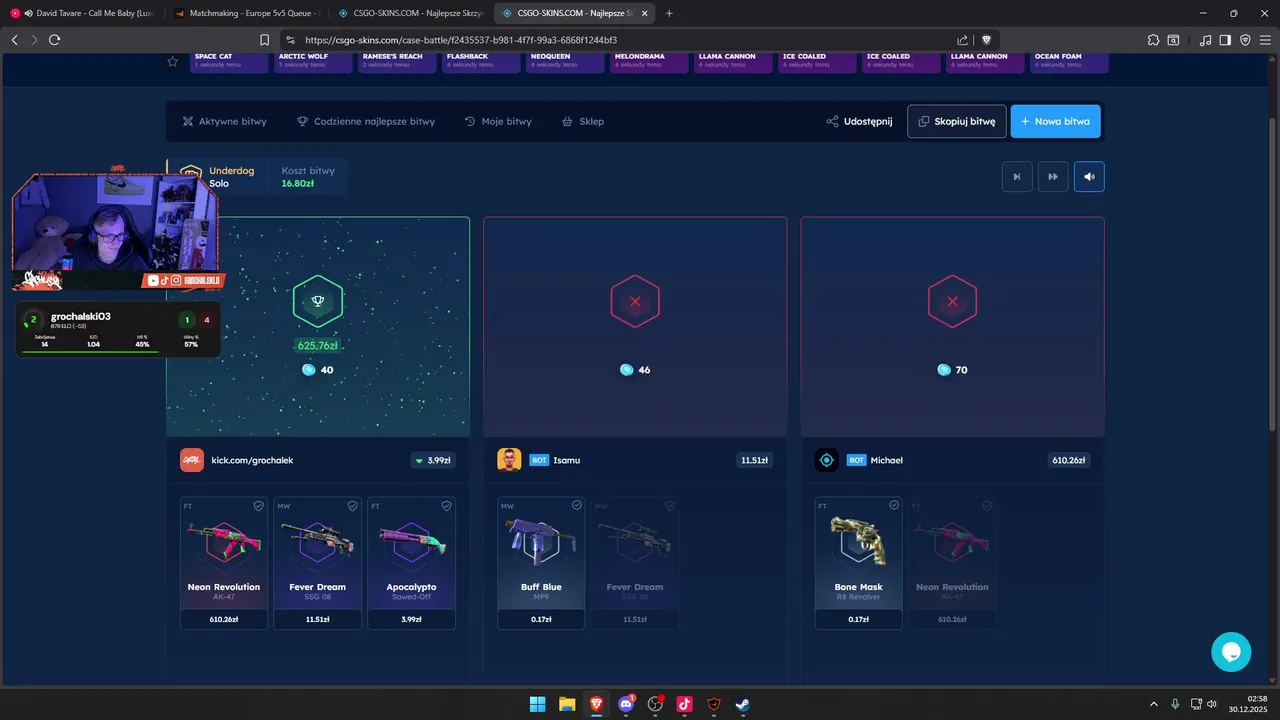The width and height of the screenshot is (1280, 720).
Task: Open Codzienne najlepsze bitwy tab
Action: click(365, 121)
